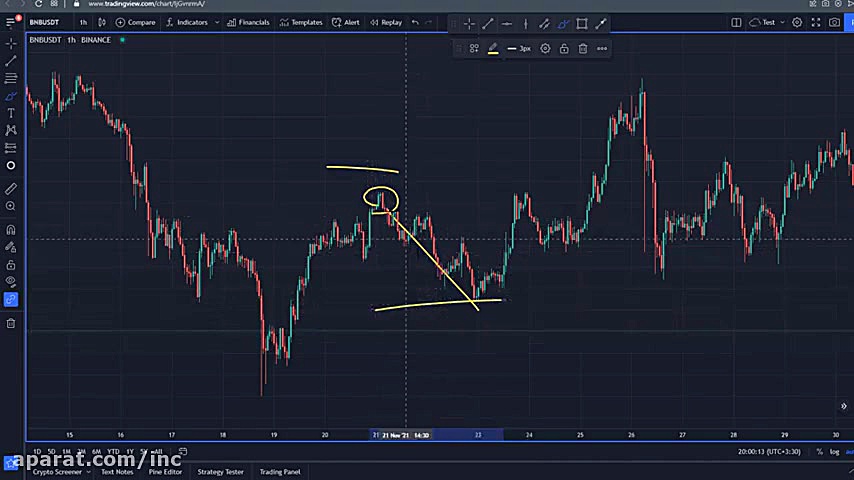The height and width of the screenshot is (480, 854).
Task: Change the BNBUSDT symbol in top bar
Action: [x=44, y=22]
